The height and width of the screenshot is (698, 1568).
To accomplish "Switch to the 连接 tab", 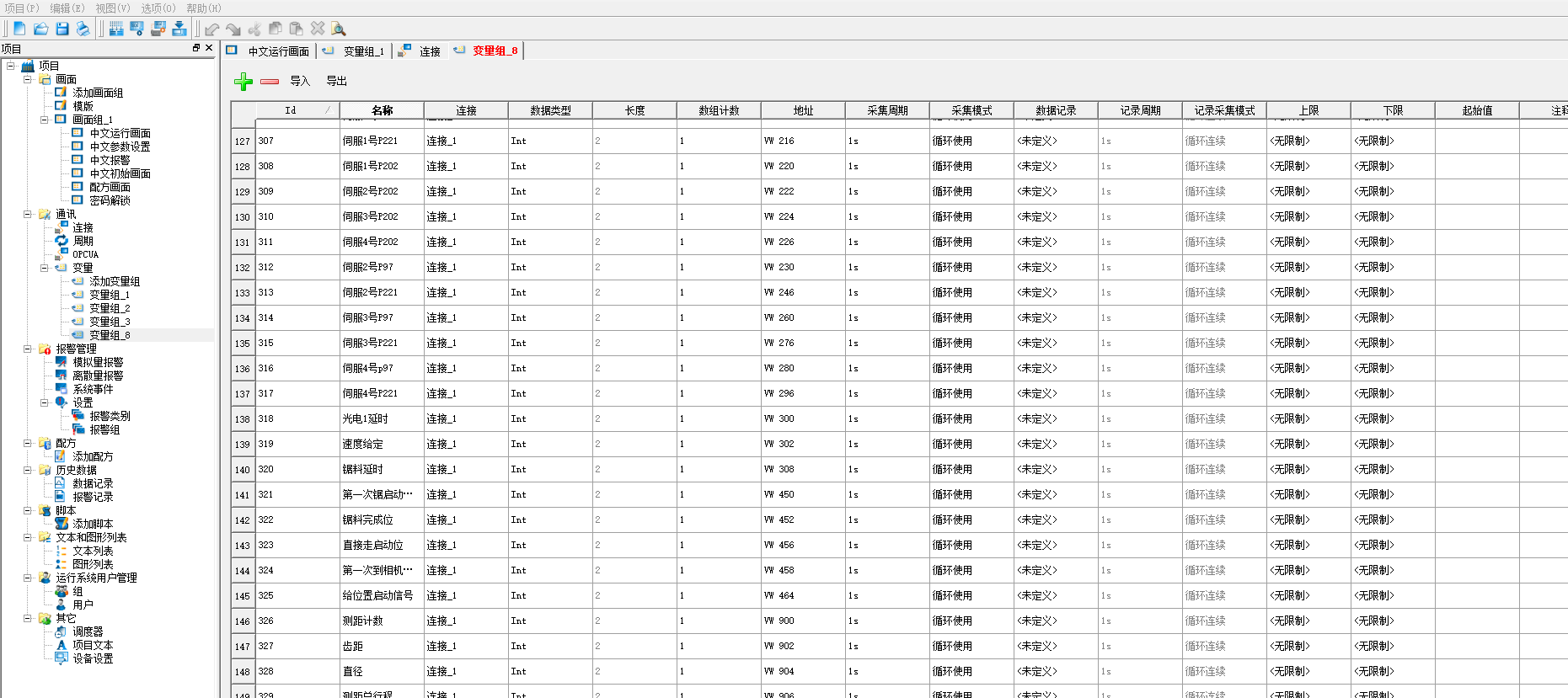I will click(x=420, y=51).
